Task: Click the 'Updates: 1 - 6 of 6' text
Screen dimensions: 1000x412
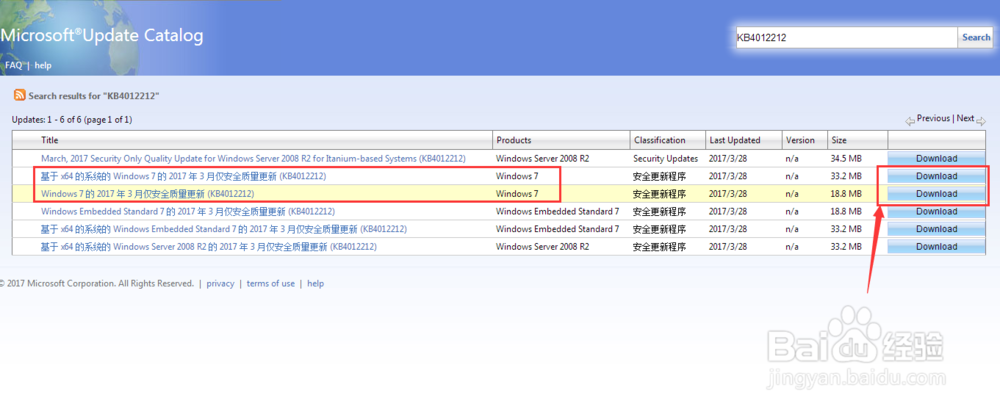Action: point(72,119)
